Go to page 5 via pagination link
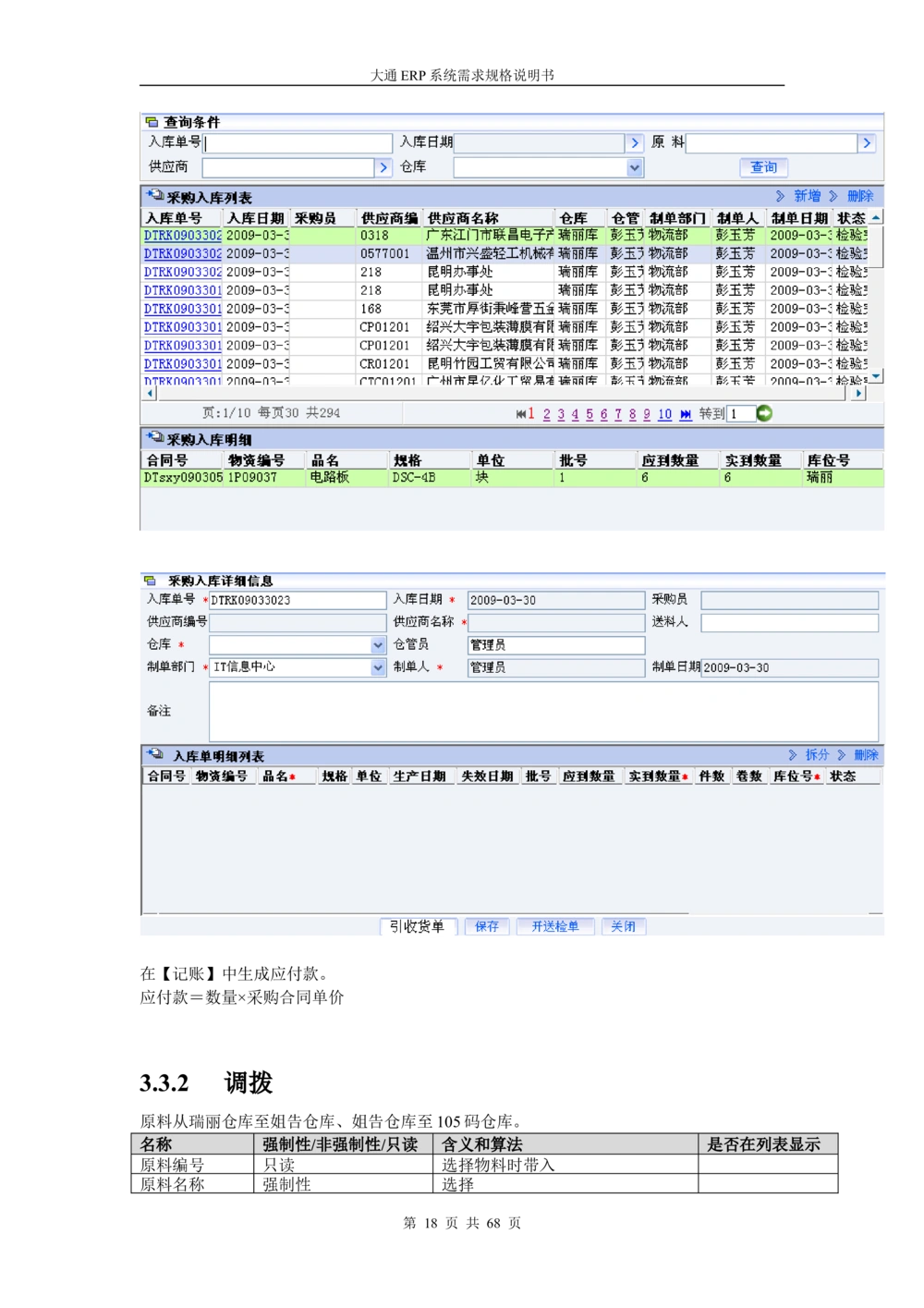 point(588,415)
